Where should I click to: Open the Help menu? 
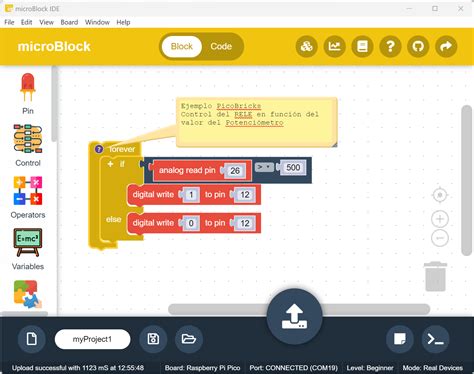(123, 22)
